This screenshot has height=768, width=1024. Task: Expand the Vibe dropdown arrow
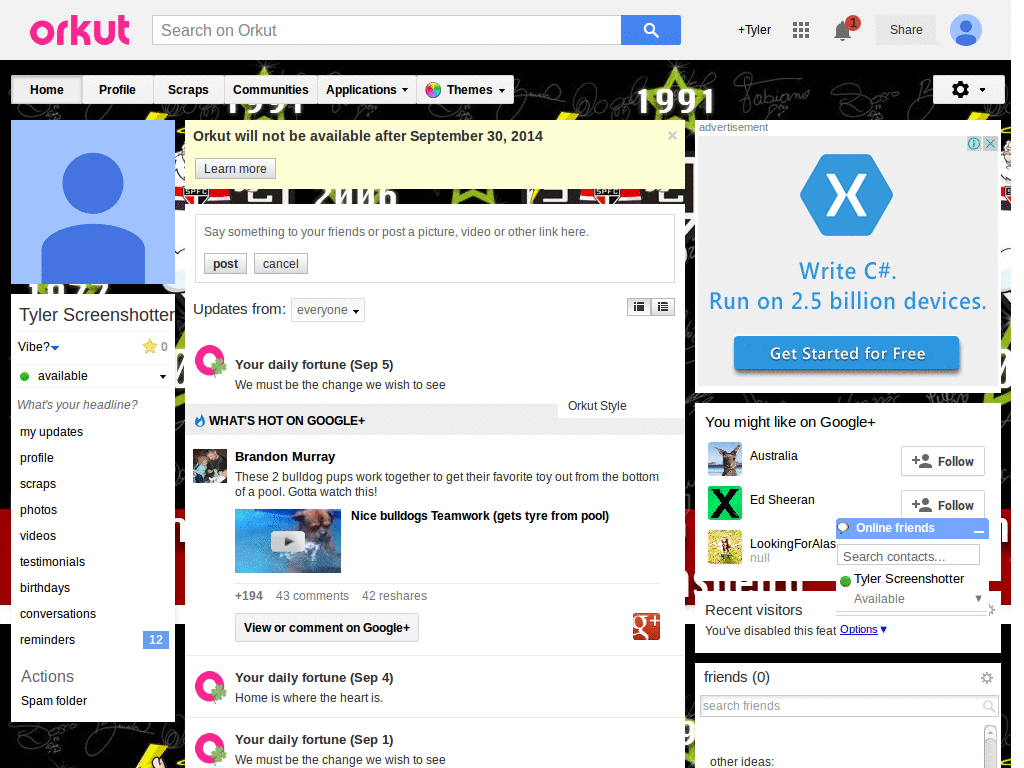(x=55, y=347)
